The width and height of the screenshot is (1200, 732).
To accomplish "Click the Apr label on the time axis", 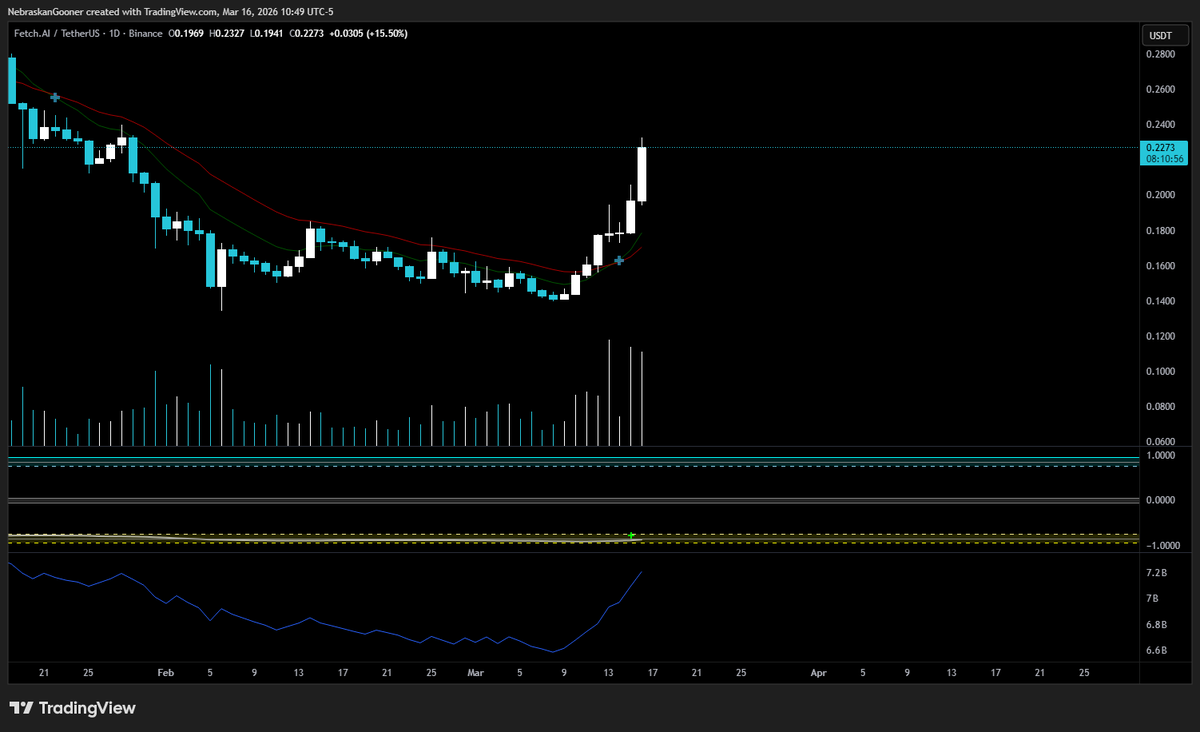I will 819,673.
